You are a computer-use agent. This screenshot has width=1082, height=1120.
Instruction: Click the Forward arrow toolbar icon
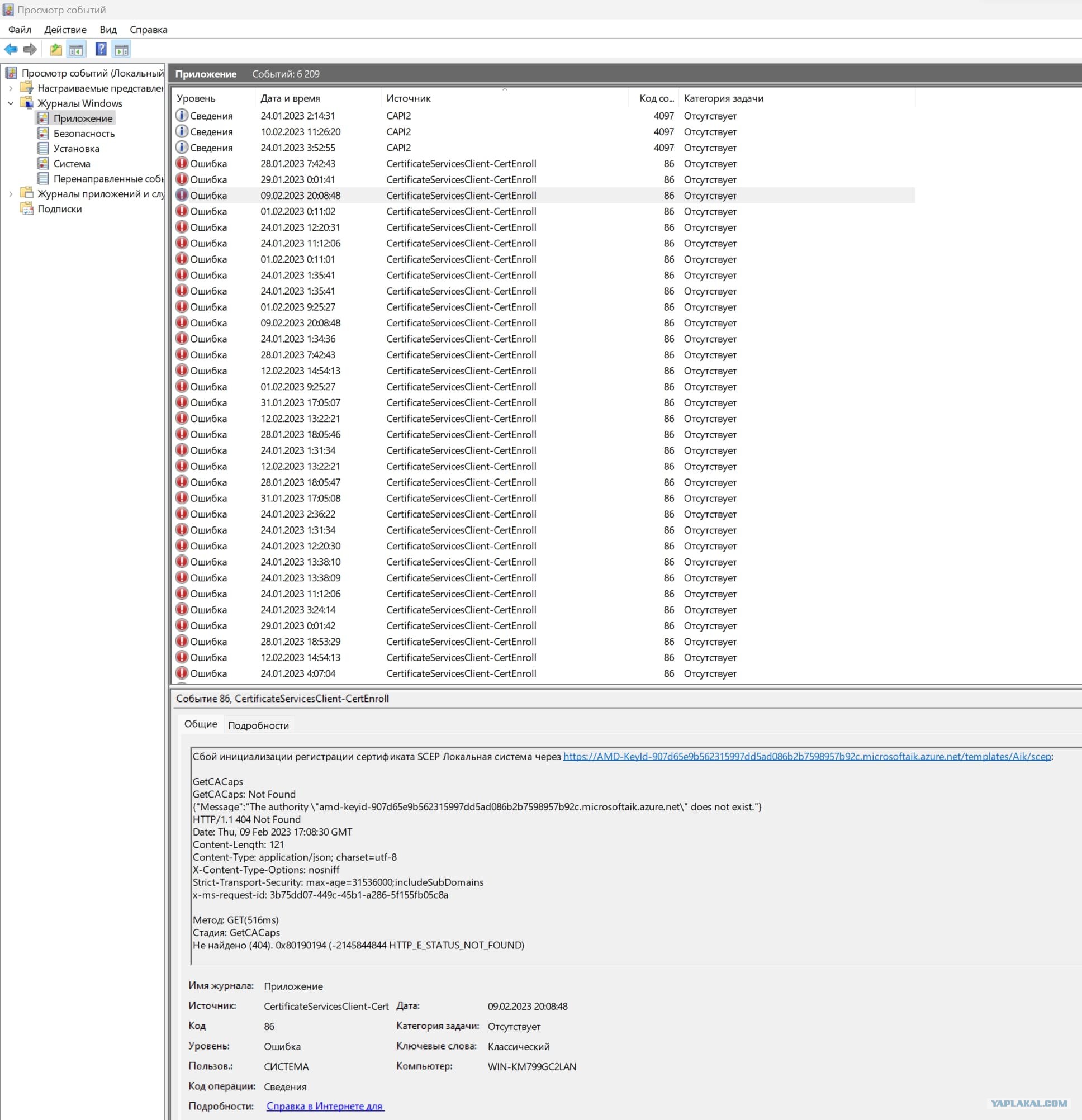pos(30,50)
